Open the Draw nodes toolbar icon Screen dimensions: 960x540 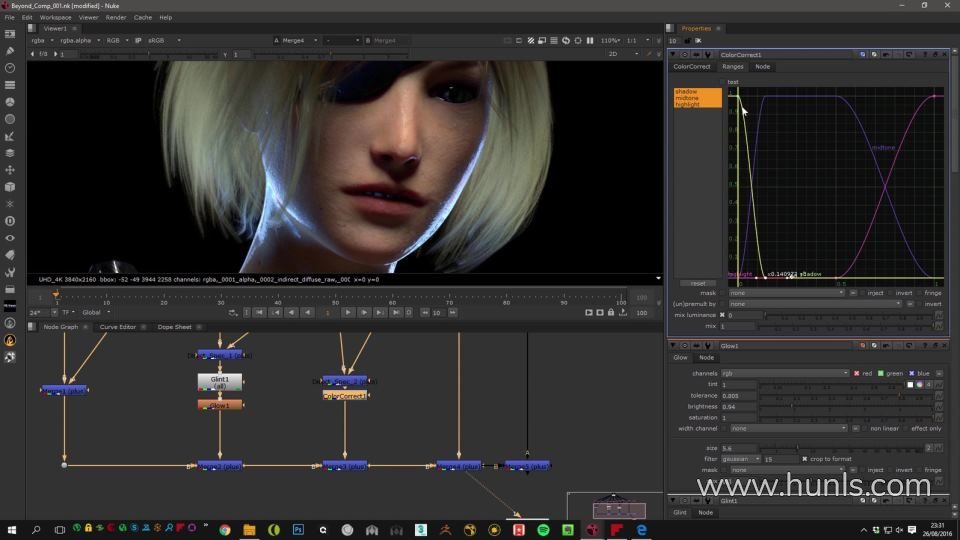(10, 51)
